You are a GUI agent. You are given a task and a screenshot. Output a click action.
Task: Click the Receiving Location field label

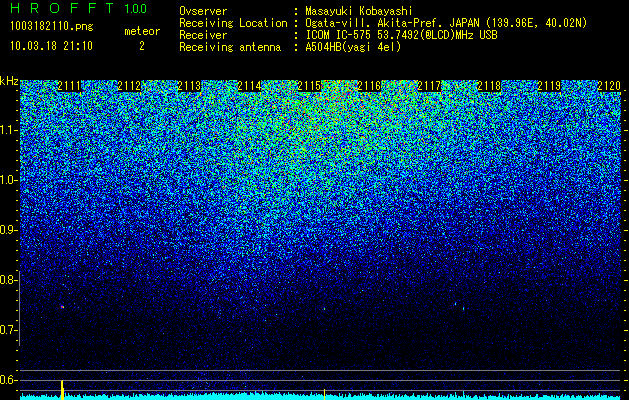pos(233,23)
